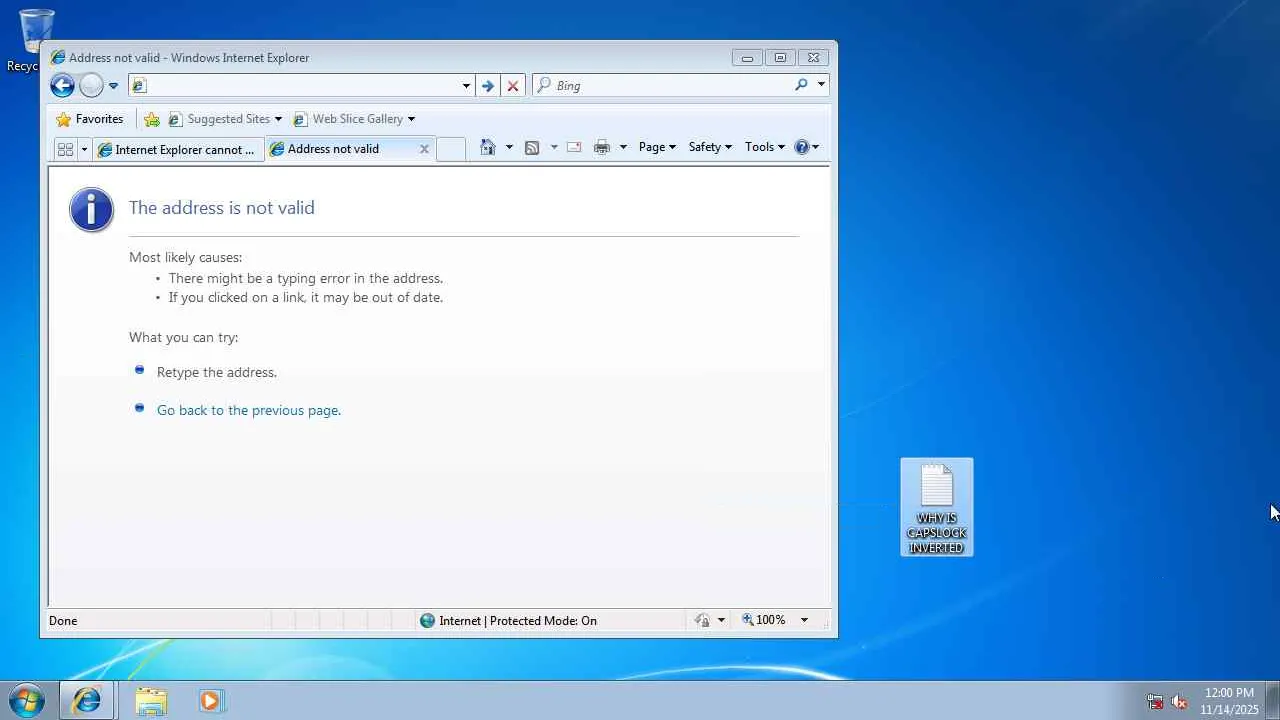Click the greyed Forward navigation button

click(x=91, y=86)
